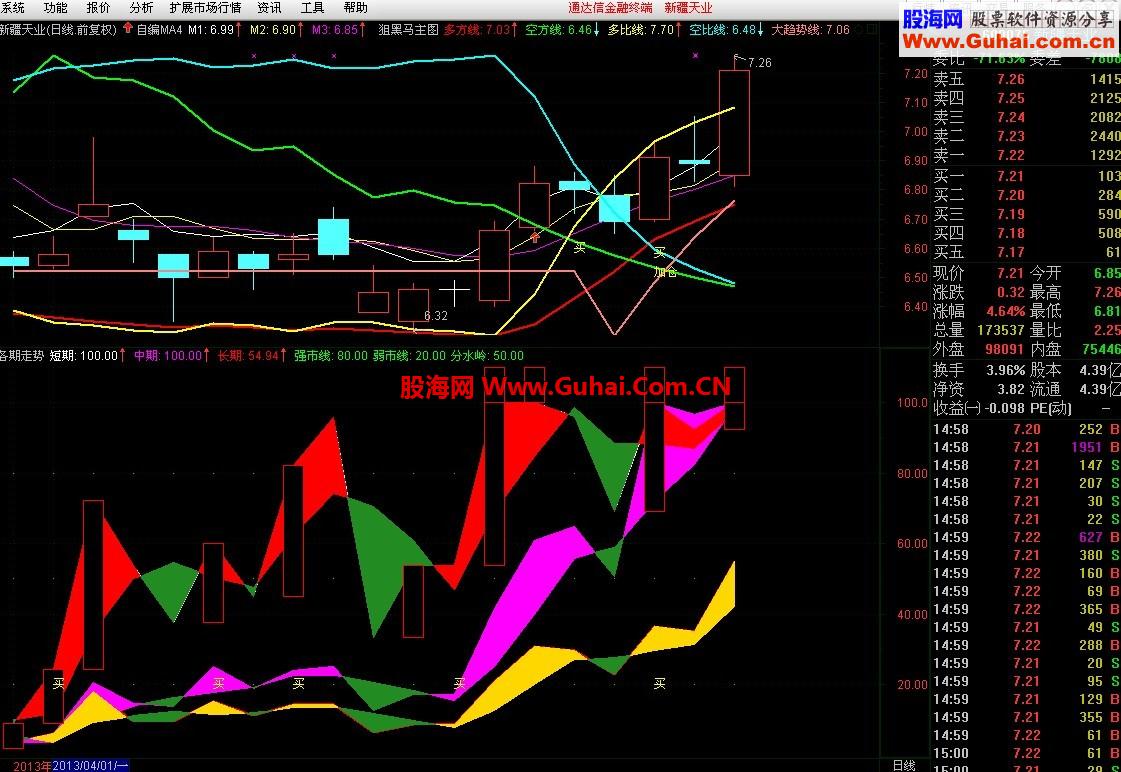Open the 帮助 menu
This screenshot has width=1121, height=772.
click(355, 8)
